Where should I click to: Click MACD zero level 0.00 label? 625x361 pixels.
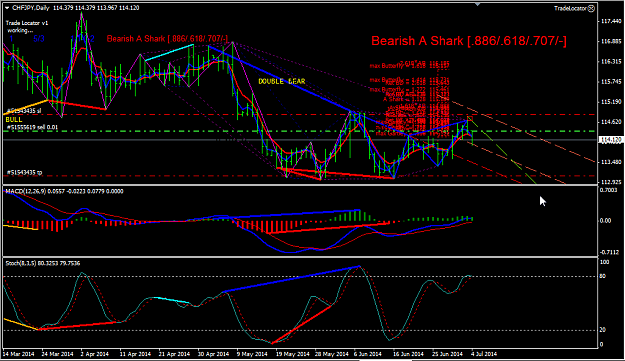[605, 220]
